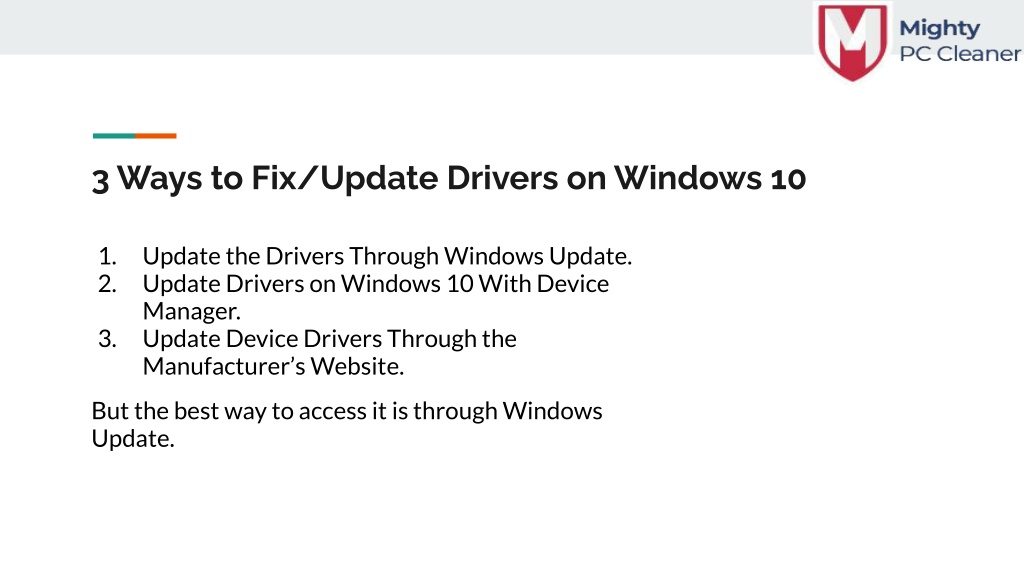
Task: Click the 'Manufacturer's Website.' line
Action: [273, 366]
